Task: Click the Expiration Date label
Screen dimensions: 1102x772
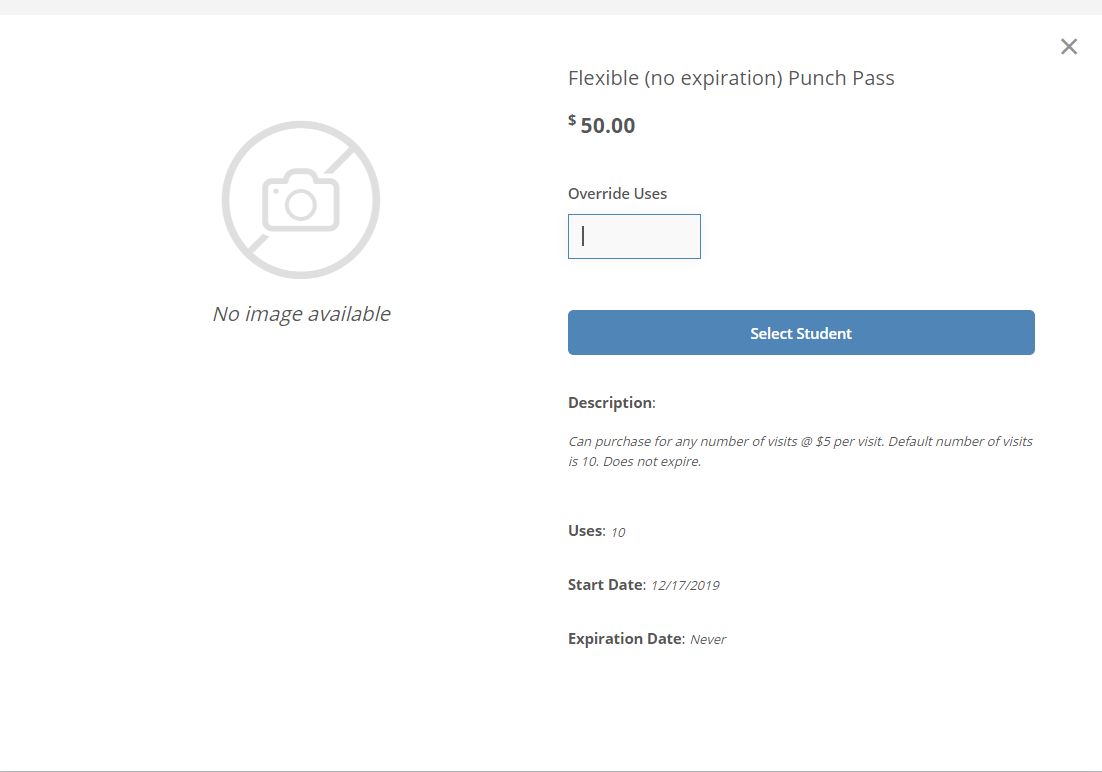Action: point(626,639)
